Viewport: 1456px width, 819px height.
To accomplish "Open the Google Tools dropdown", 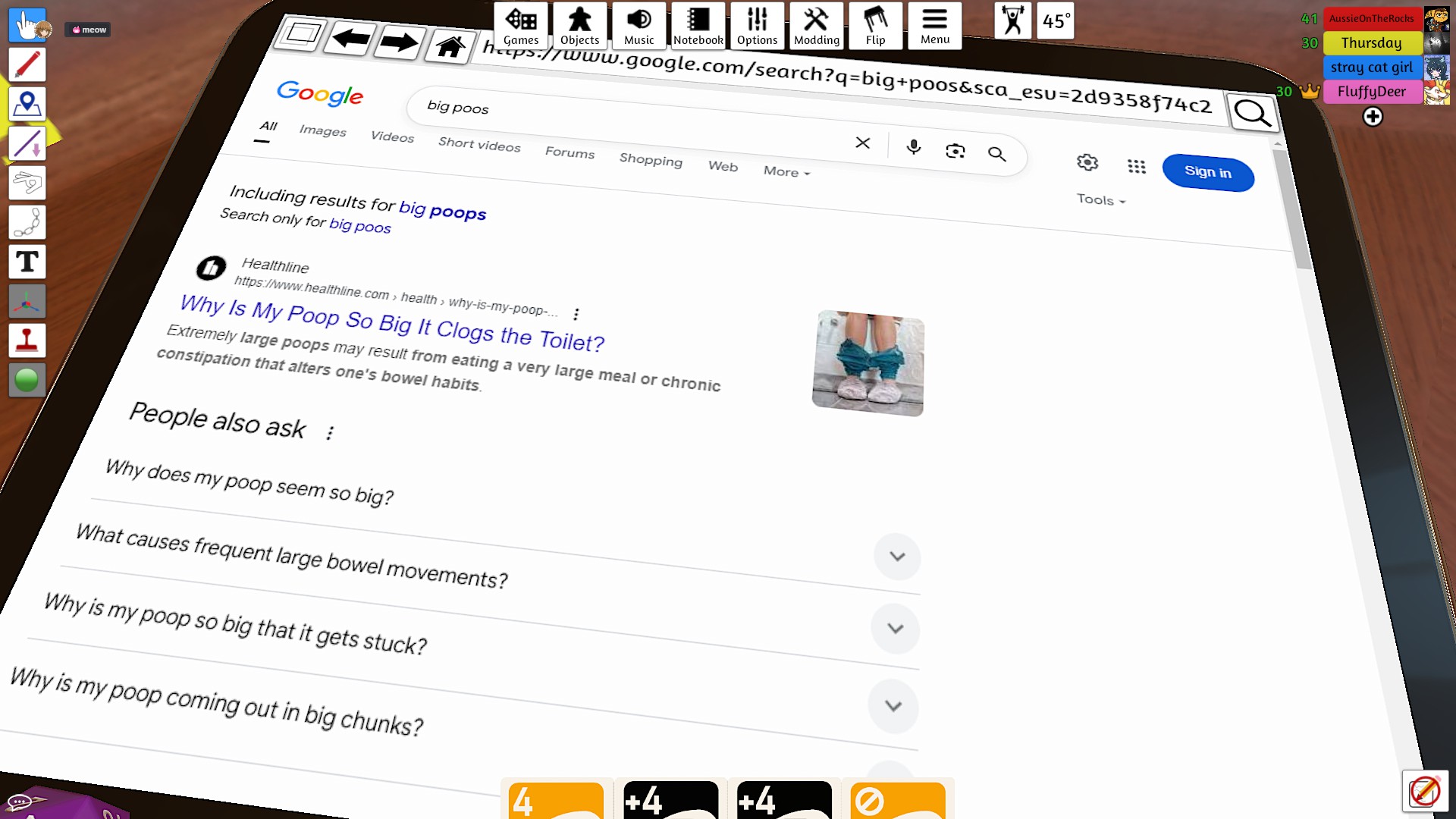I will coord(1100,200).
